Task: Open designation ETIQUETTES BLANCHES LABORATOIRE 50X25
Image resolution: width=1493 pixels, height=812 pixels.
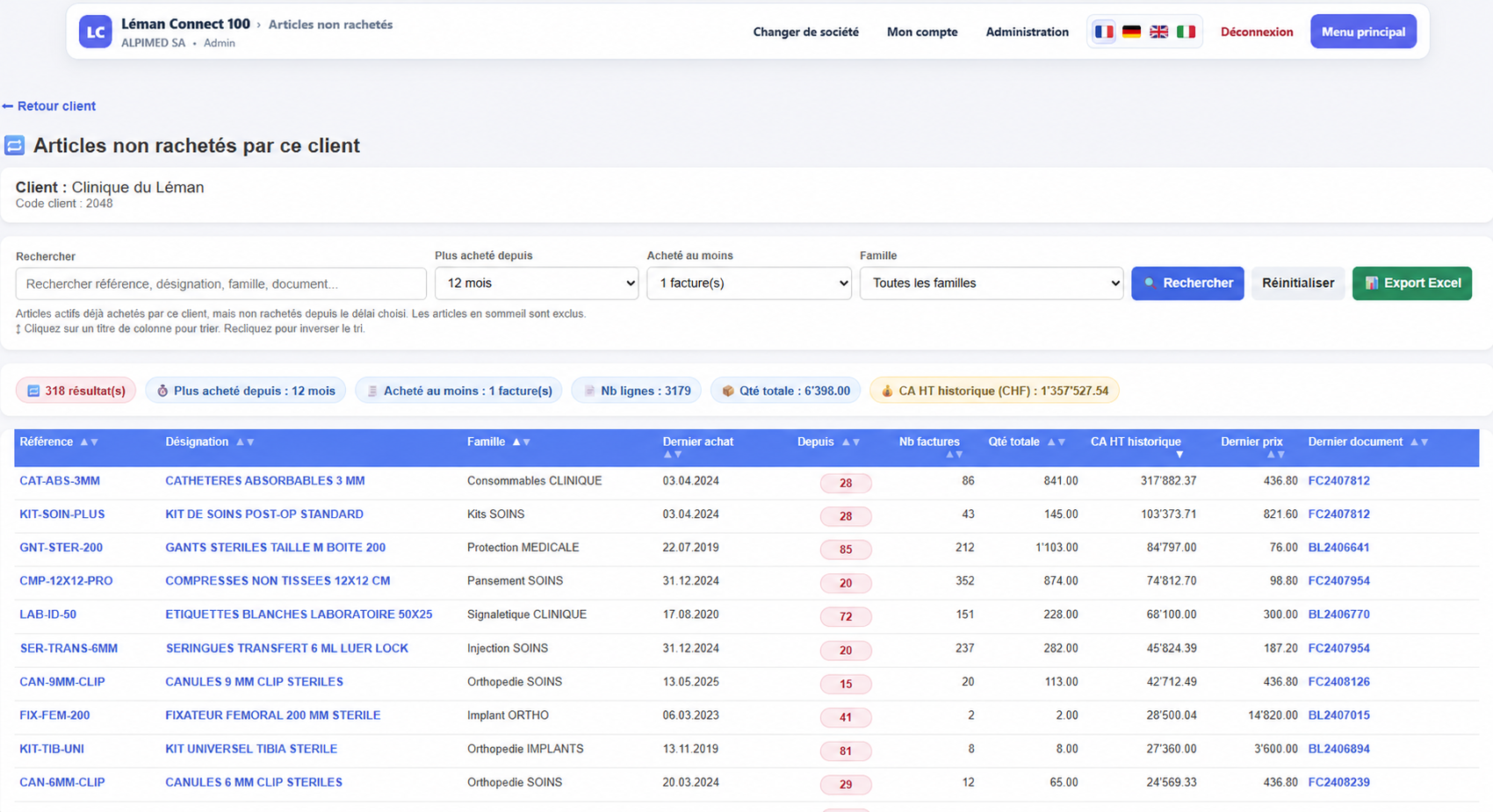Action: point(299,614)
